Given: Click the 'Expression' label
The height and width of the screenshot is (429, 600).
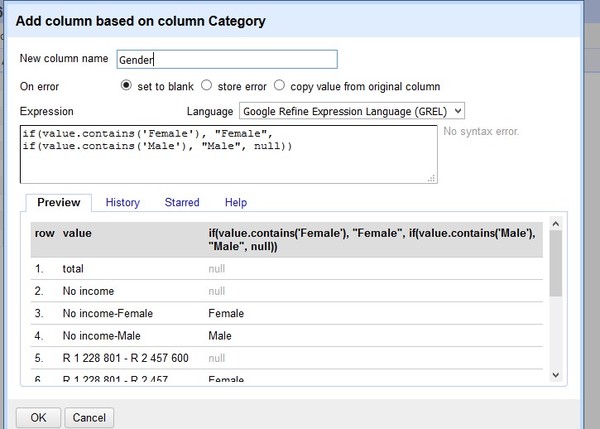Looking at the screenshot, I should click(x=47, y=111).
